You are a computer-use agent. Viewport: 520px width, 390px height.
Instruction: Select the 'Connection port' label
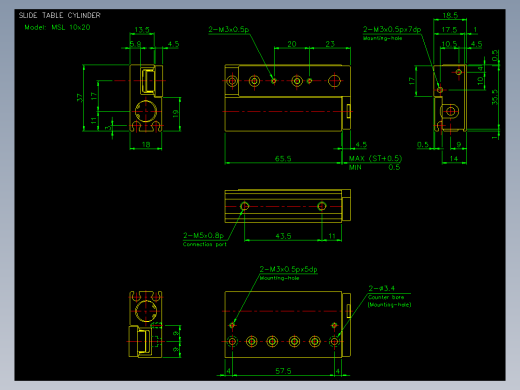pos(205,244)
